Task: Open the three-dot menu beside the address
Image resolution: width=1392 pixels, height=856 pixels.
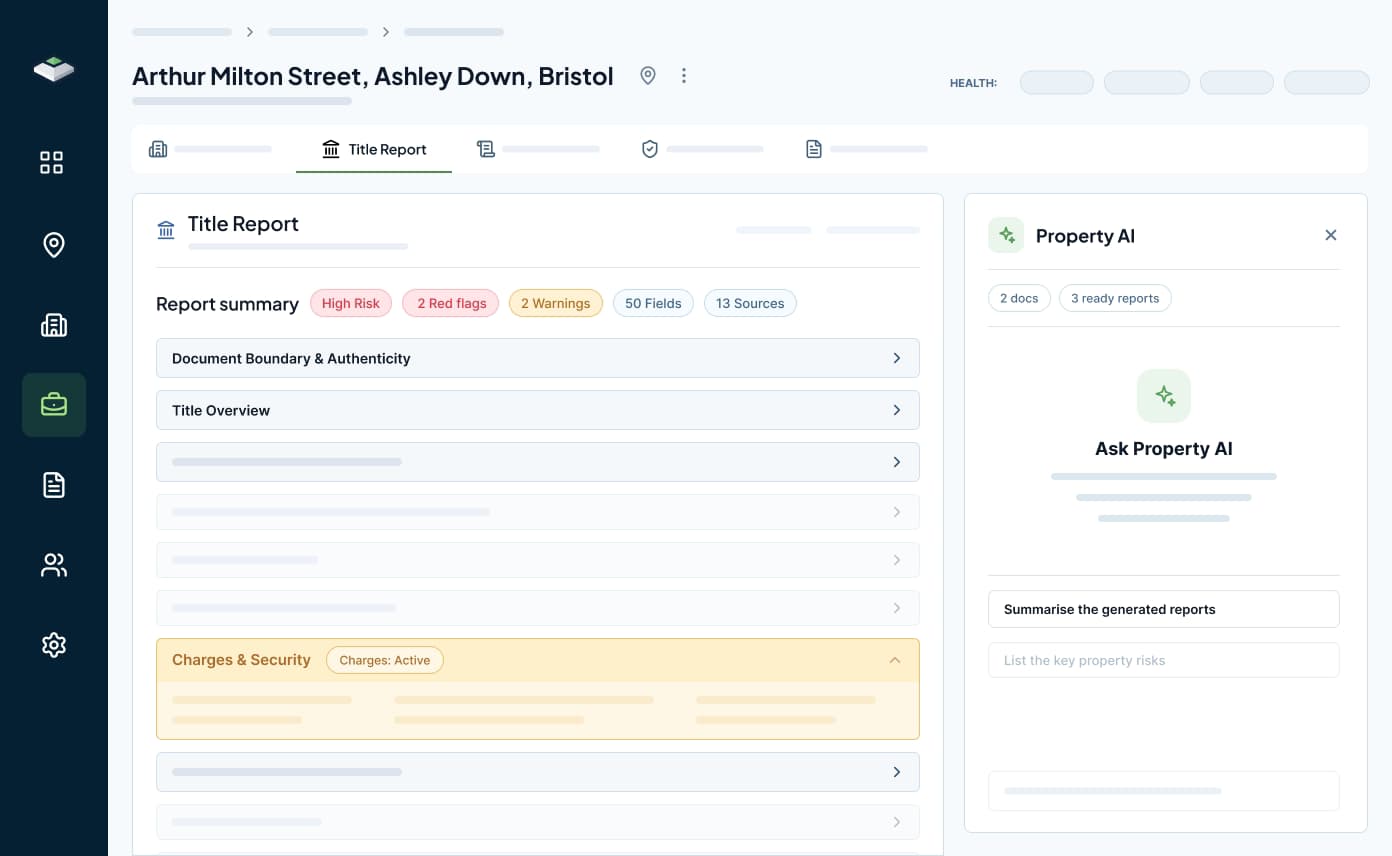Action: pyautogui.click(x=684, y=76)
